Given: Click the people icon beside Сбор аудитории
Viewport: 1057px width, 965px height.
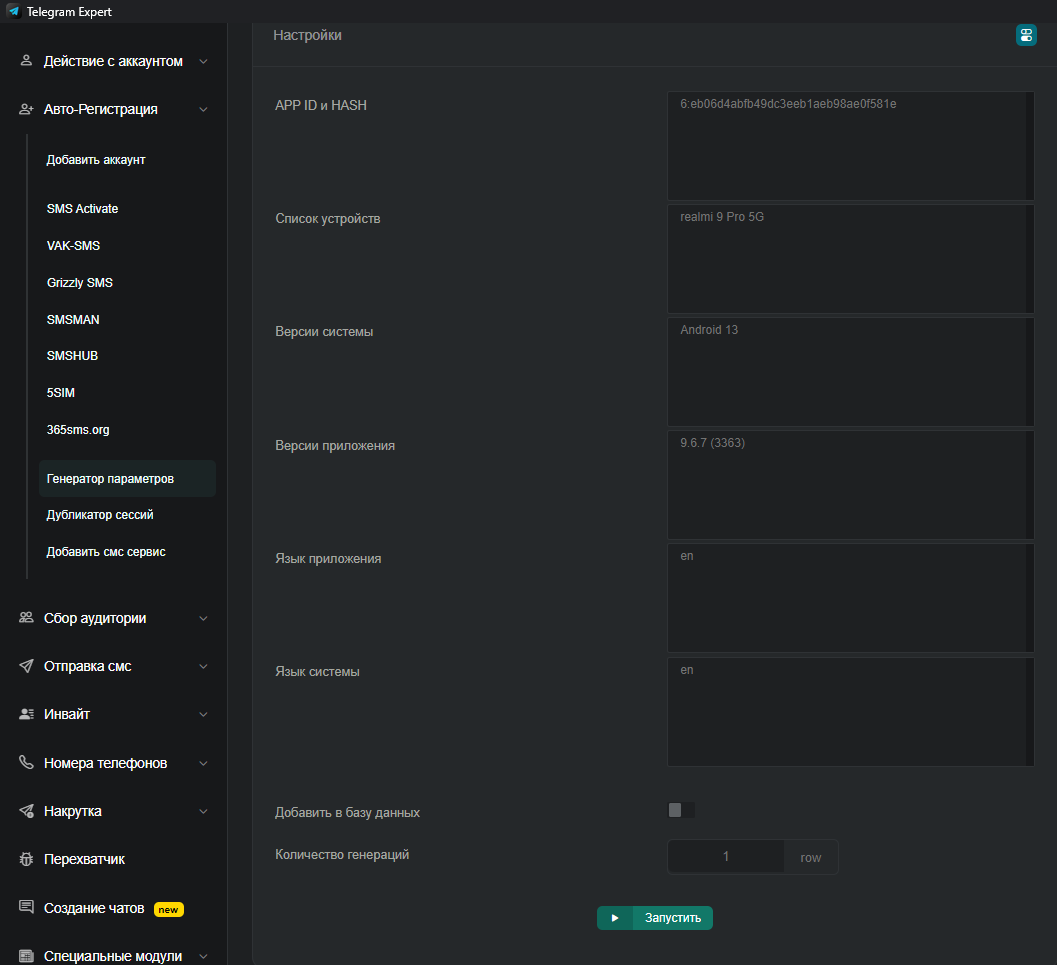Looking at the screenshot, I should point(26,618).
